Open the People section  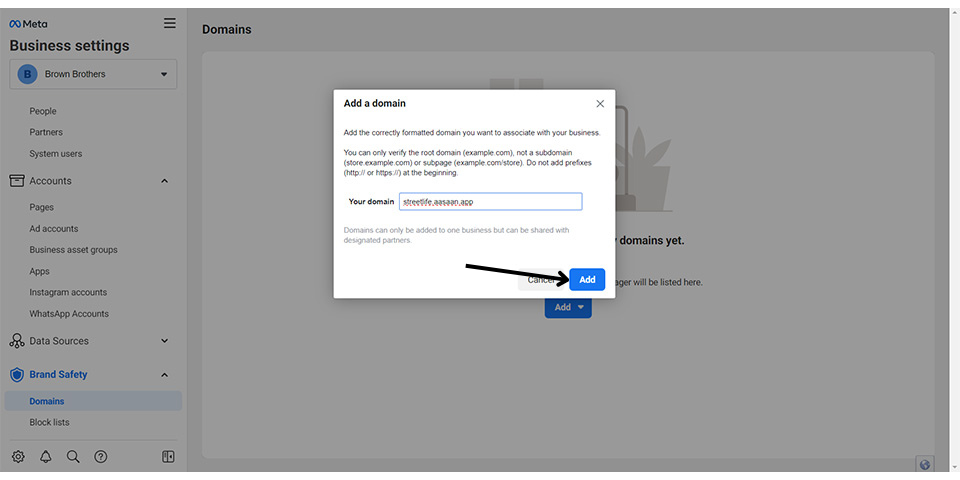43,111
